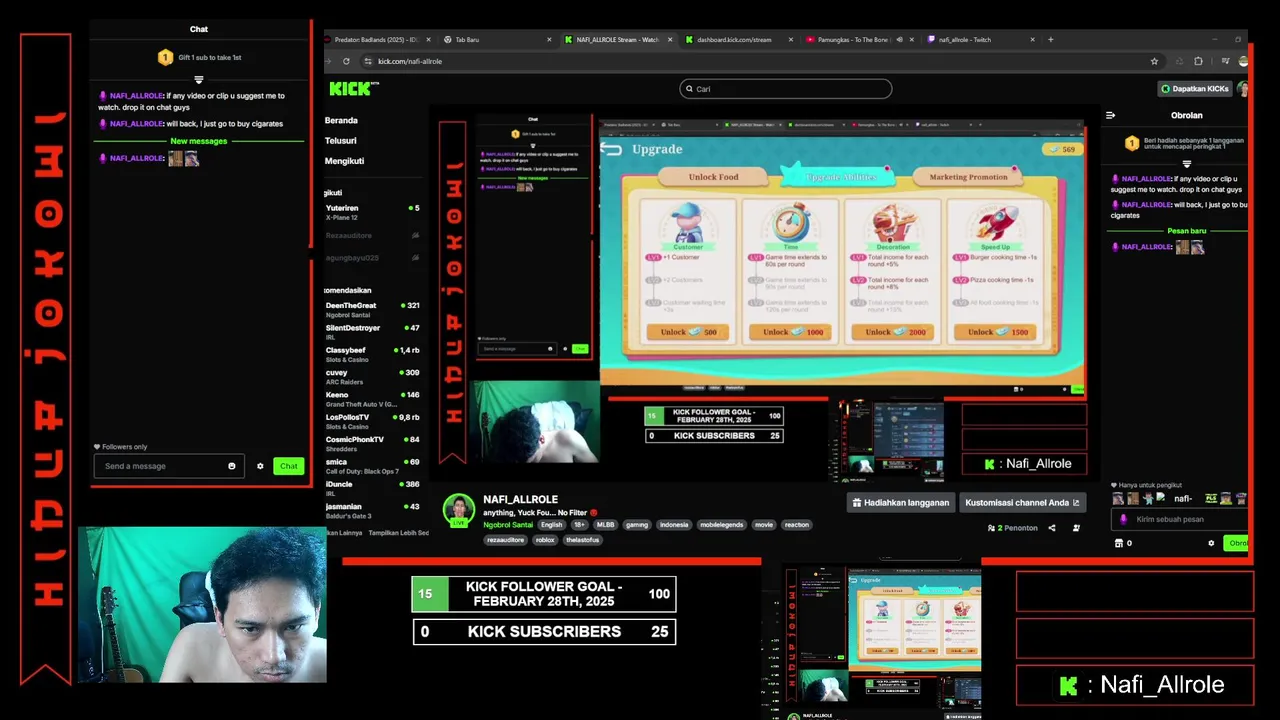
Task: Click the Dapatkan KICKs button
Action: (1195, 89)
